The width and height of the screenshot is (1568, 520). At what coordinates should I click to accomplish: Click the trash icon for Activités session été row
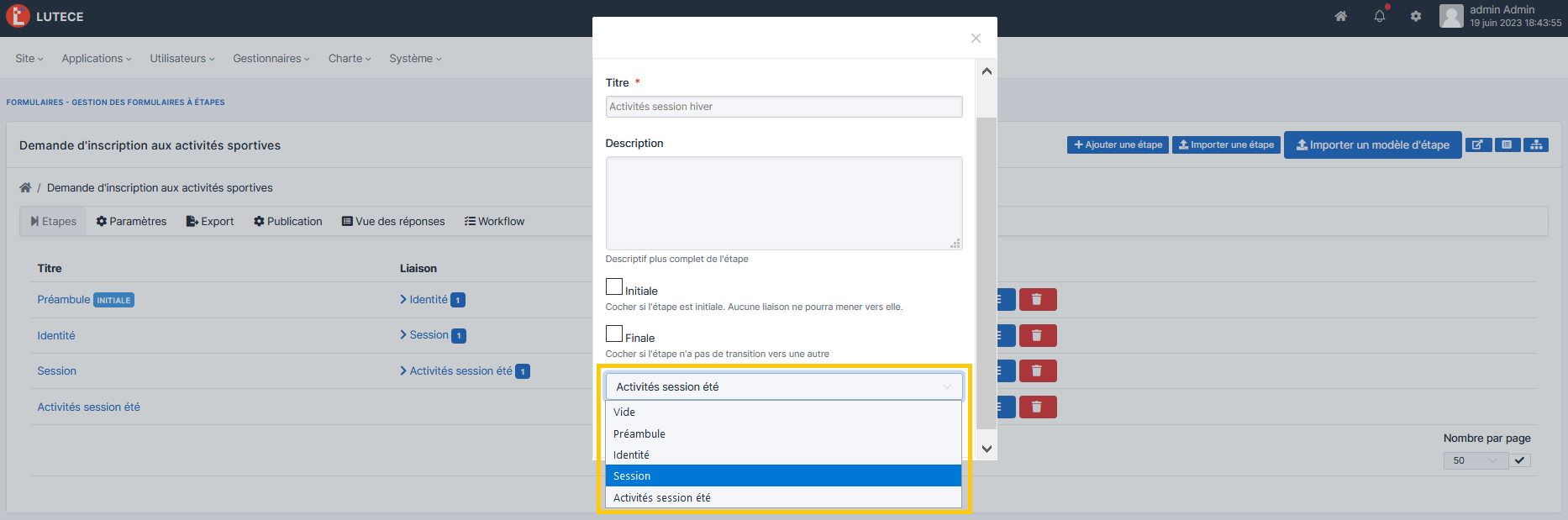[1037, 407]
